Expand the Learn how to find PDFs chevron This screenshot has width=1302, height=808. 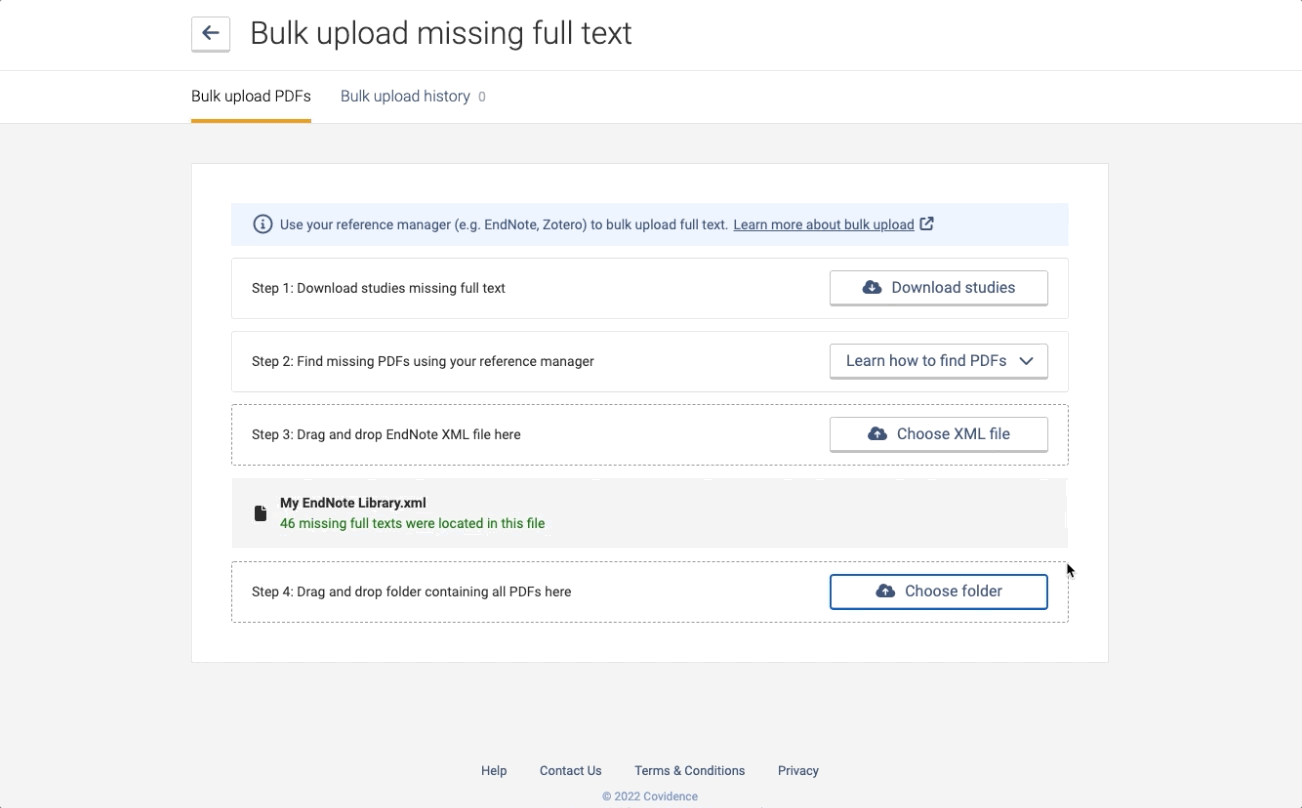(x=1026, y=361)
